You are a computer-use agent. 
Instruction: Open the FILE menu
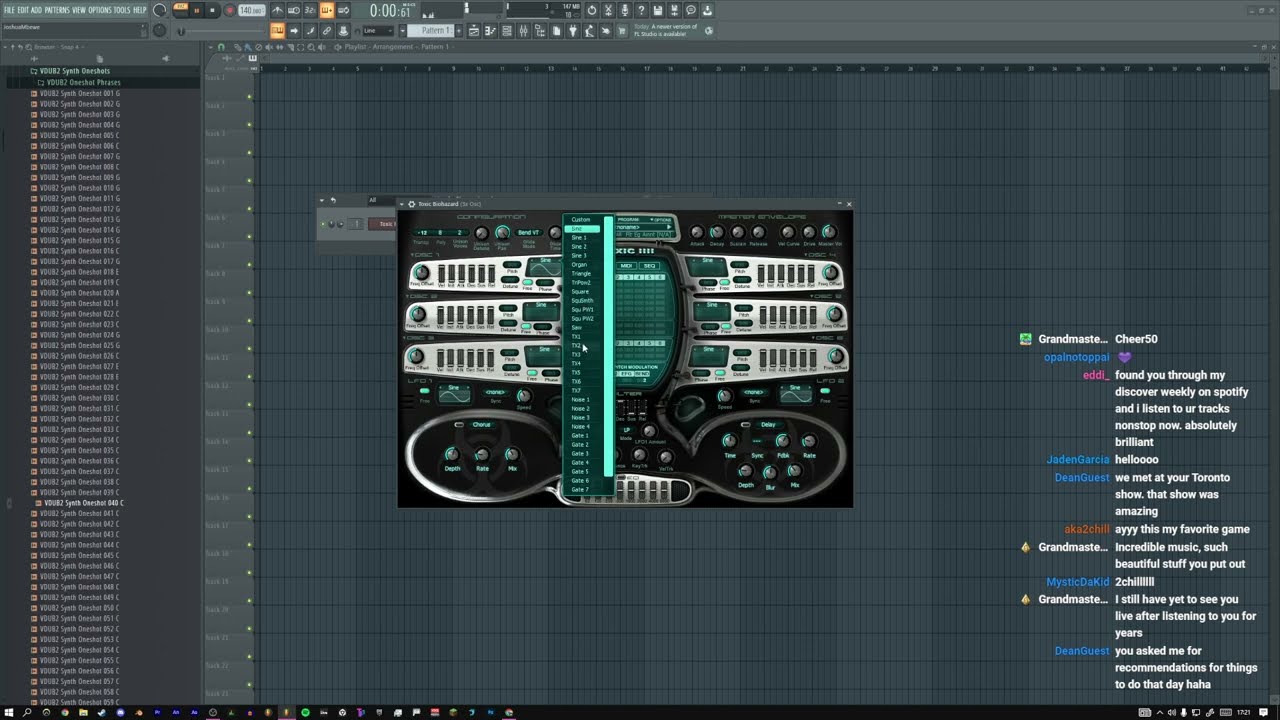(9, 10)
